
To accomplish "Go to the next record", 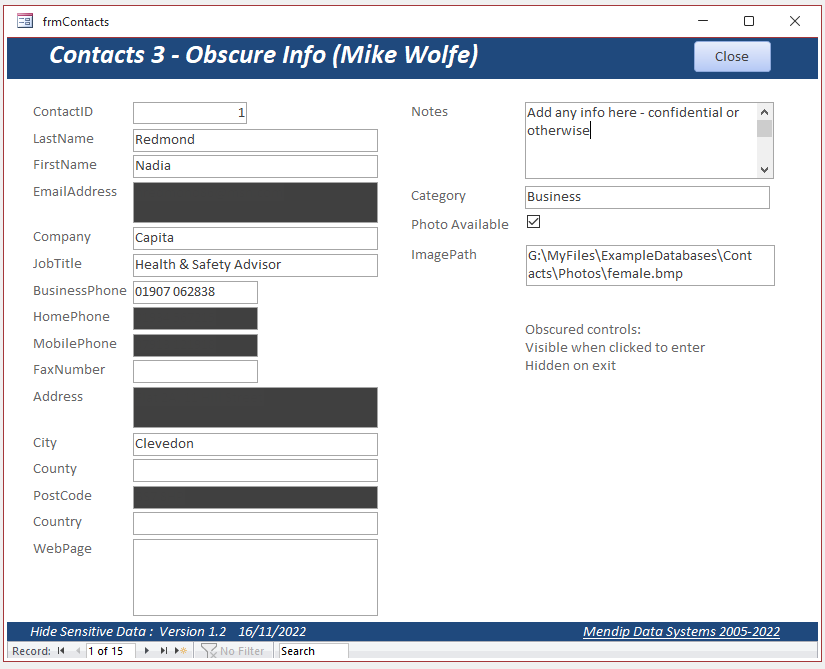I will point(147,651).
